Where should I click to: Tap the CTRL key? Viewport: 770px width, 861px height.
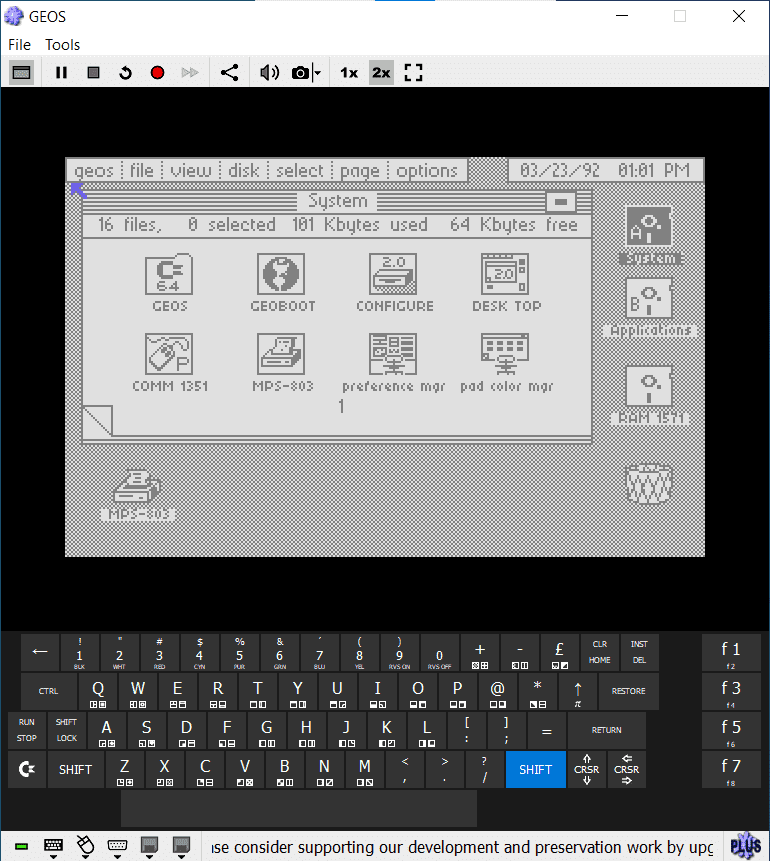(48, 691)
